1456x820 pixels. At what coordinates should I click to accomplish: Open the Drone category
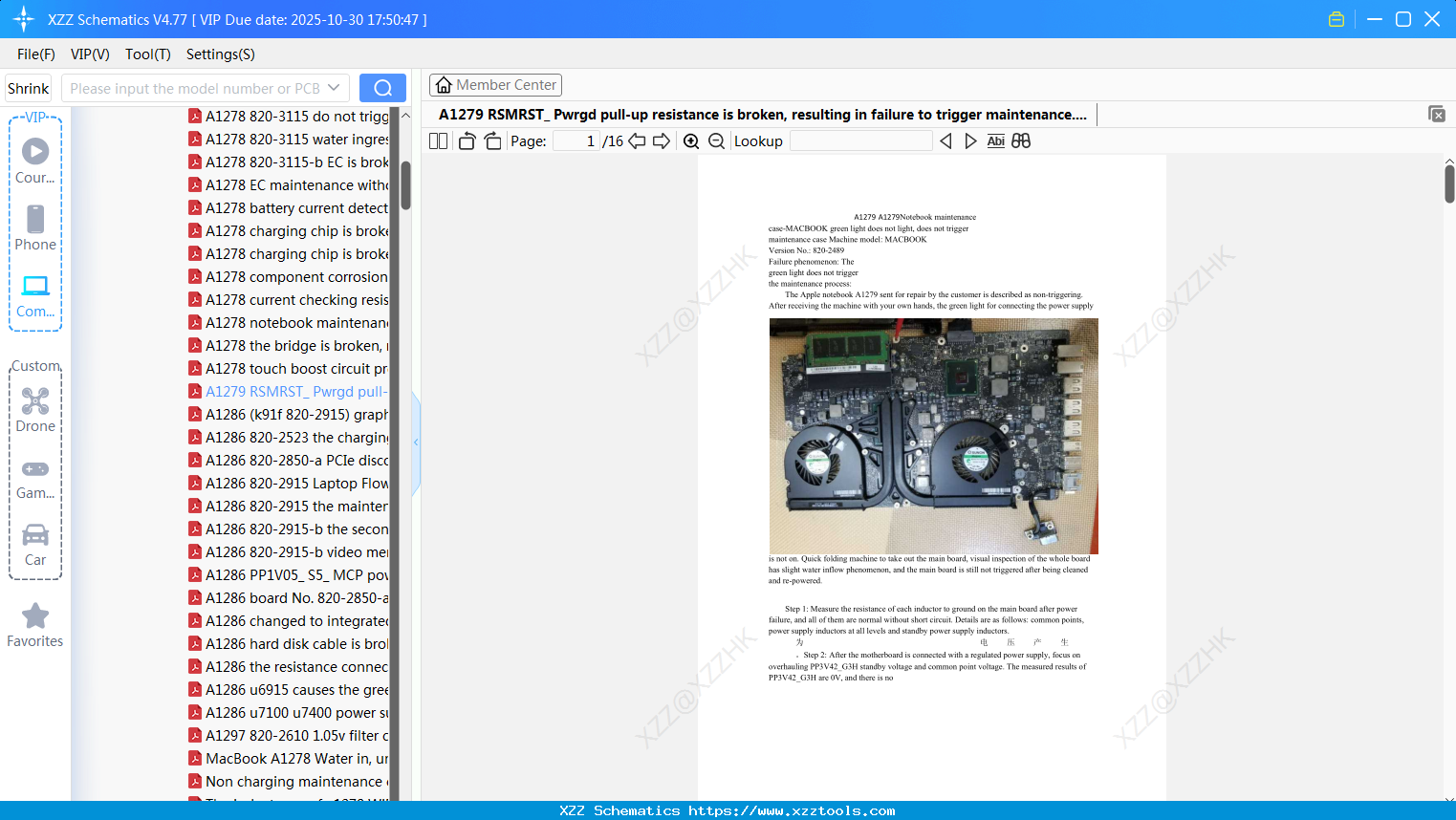tap(35, 400)
